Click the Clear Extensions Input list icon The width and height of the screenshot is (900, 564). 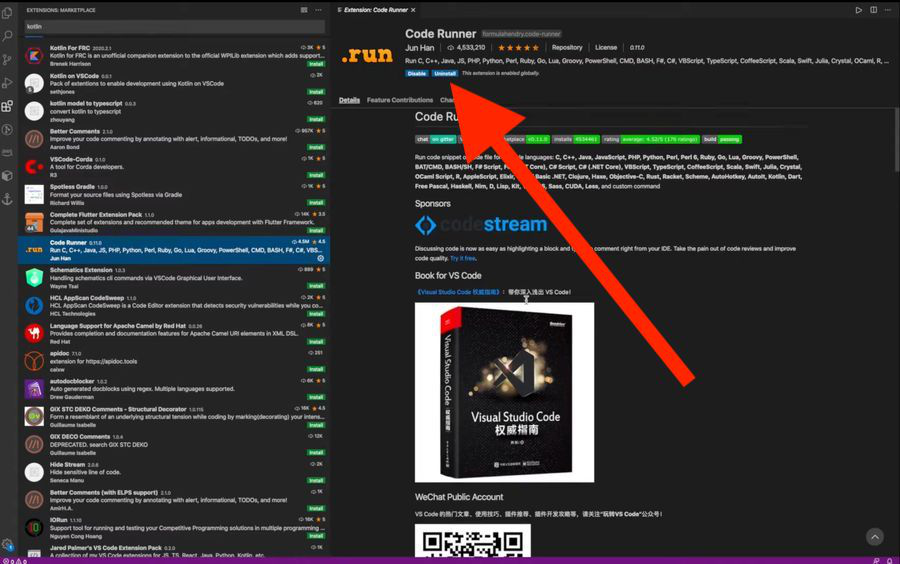click(x=304, y=10)
